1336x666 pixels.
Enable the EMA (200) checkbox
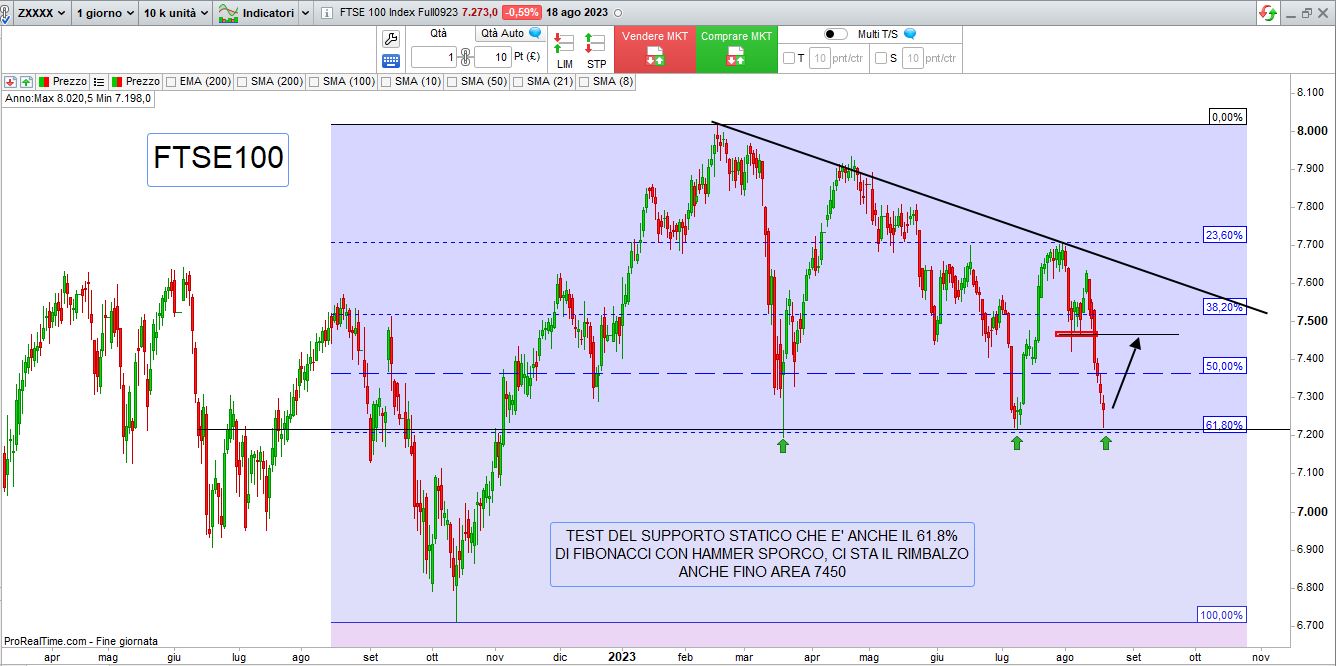[x=172, y=81]
